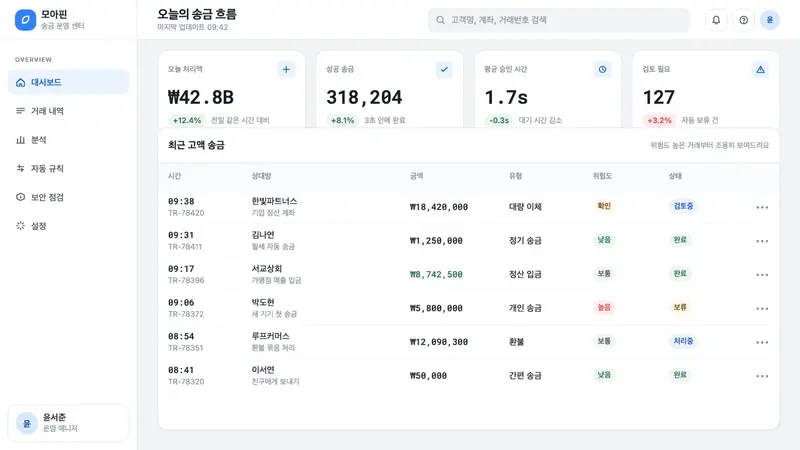Click counterparty name 서교상회
The image size is (800, 450).
[267, 268]
